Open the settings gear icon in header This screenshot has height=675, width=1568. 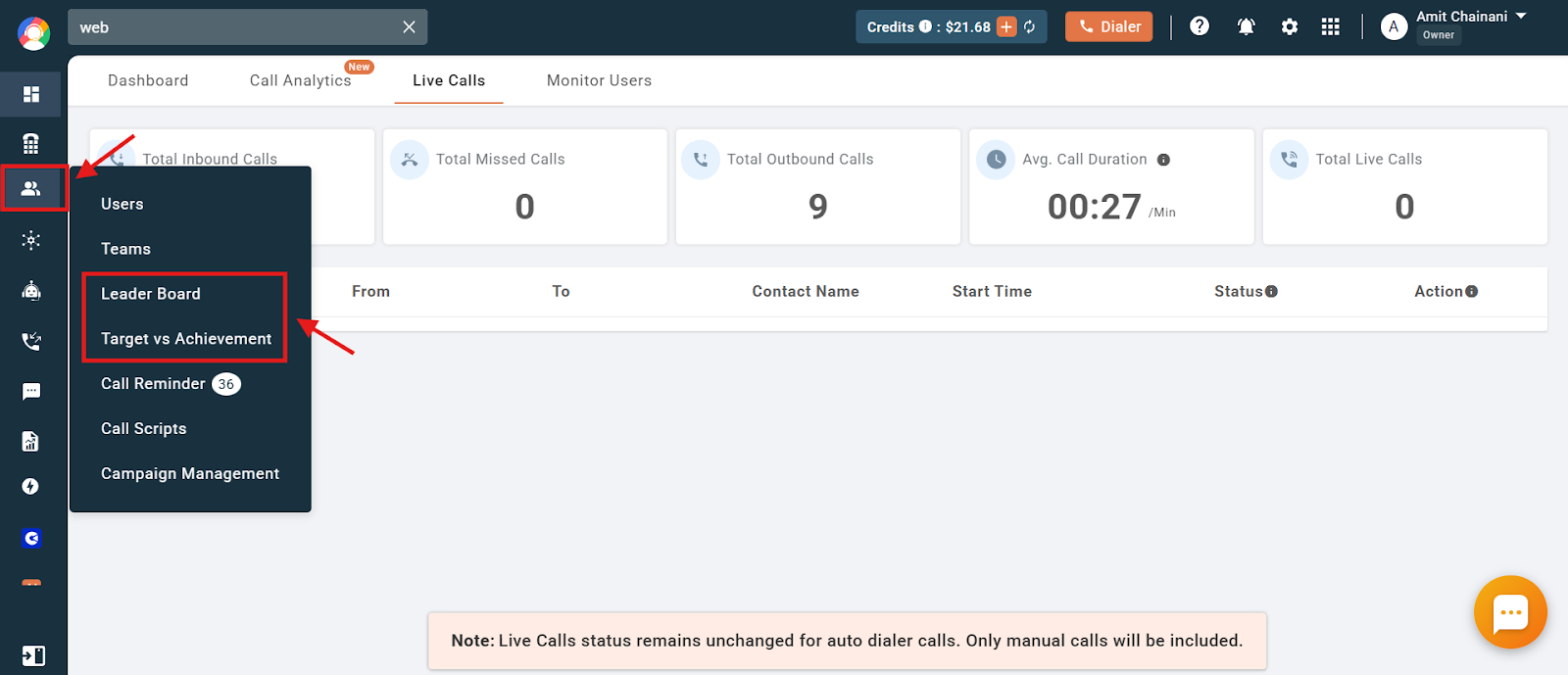1290,27
